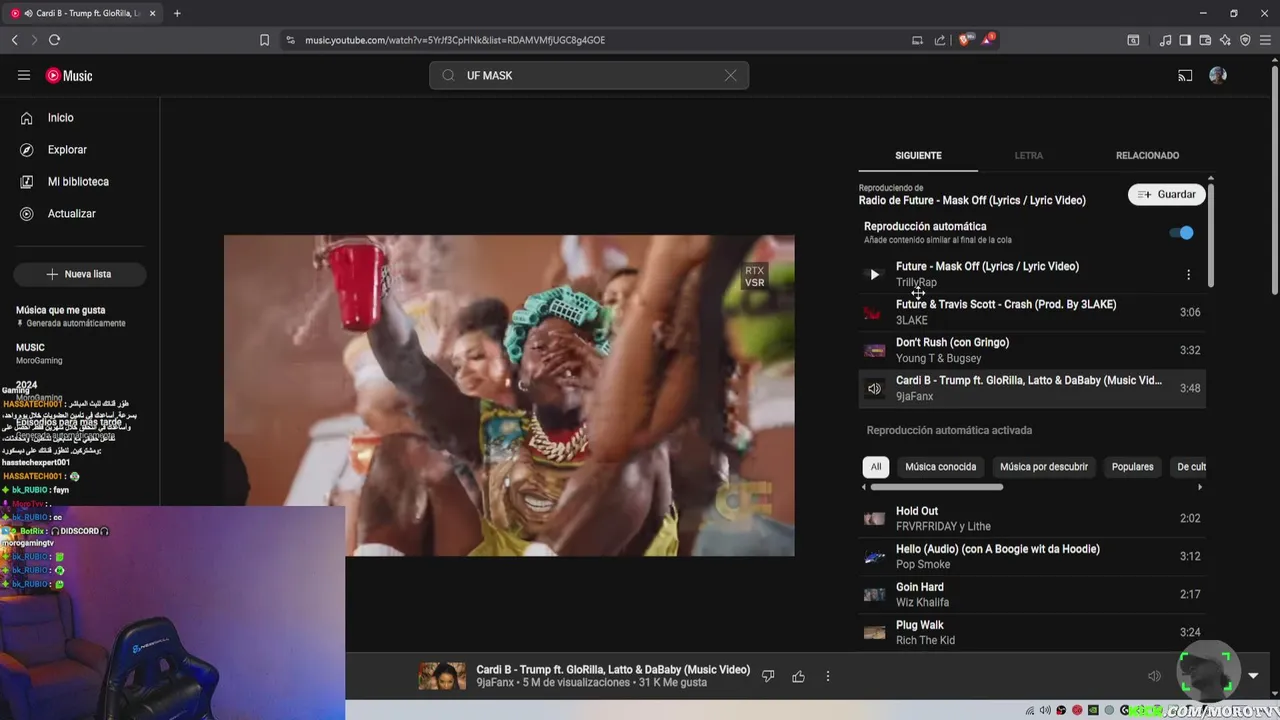Select the Cardi B - Trump browser tab

point(83,13)
